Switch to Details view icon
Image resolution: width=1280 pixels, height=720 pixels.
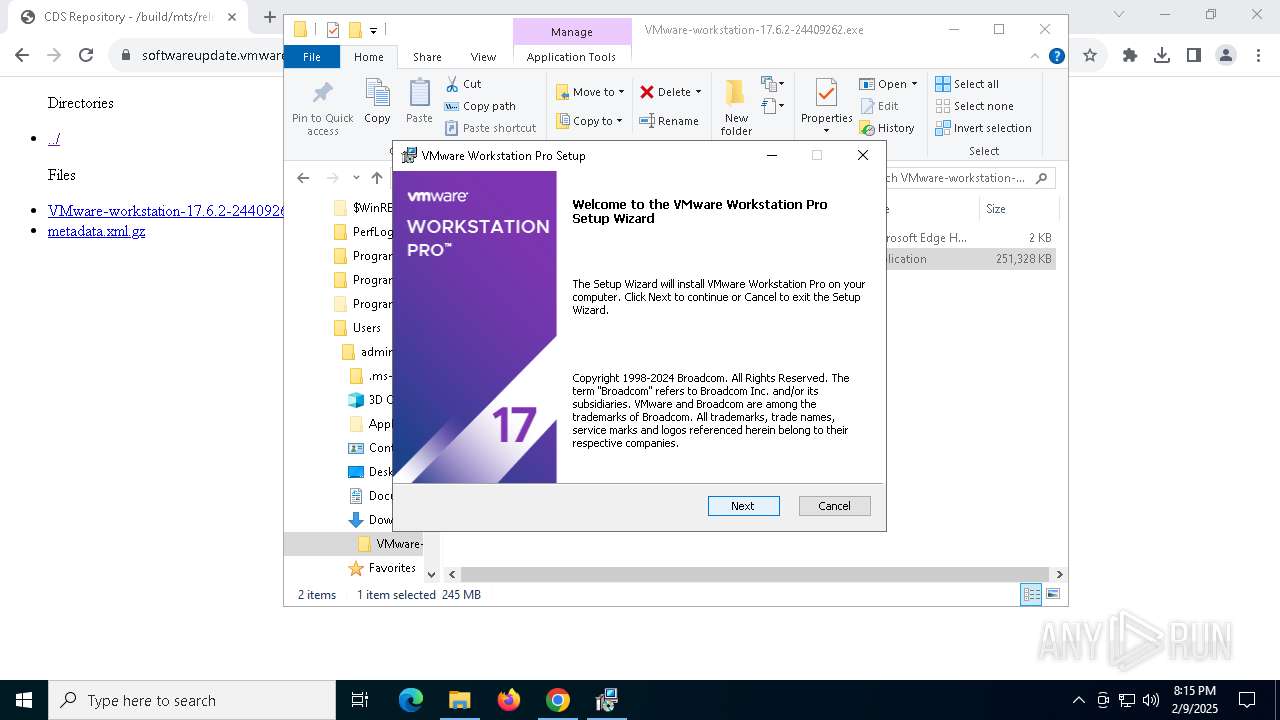(1031, 595)
